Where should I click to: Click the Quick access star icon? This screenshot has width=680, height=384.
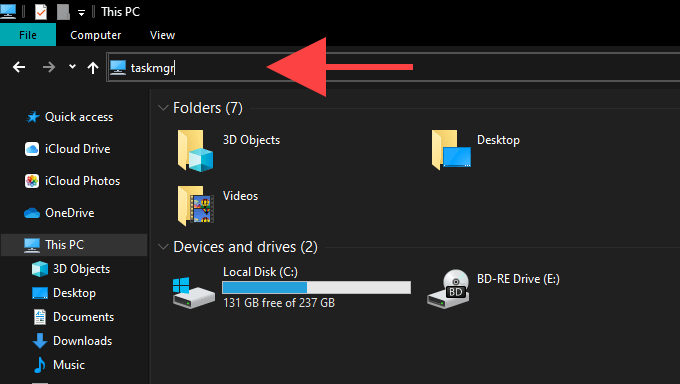pos(33,117)
